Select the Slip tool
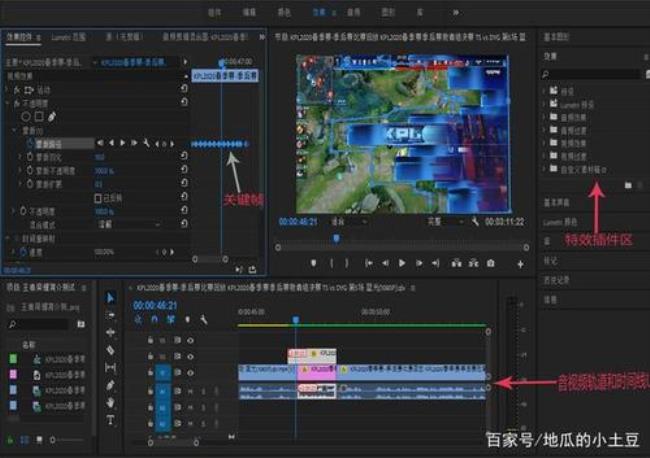650x458 pixels. [111, 368]
